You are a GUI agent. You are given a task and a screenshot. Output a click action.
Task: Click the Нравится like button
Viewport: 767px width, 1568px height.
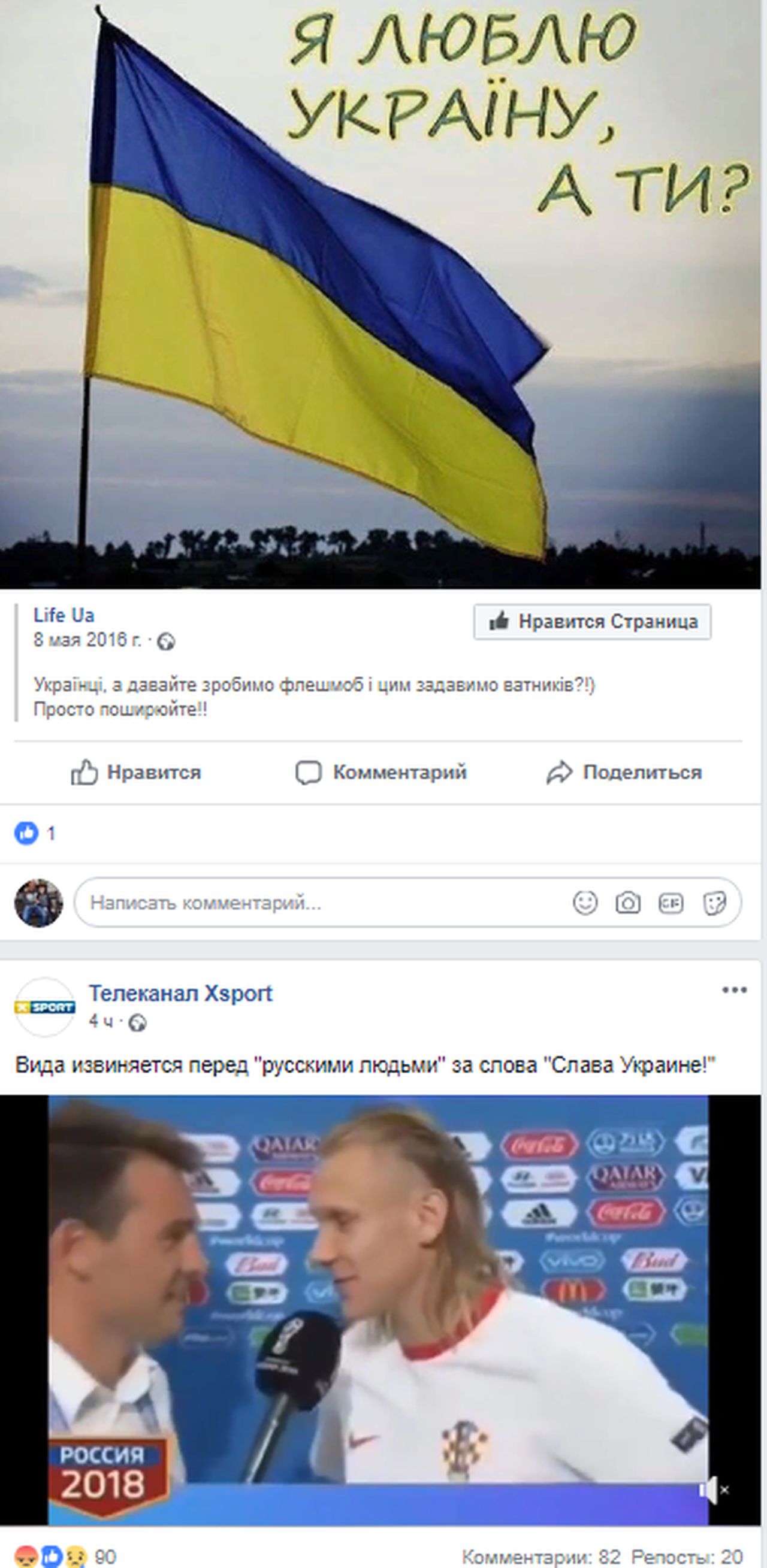(135, 773)
